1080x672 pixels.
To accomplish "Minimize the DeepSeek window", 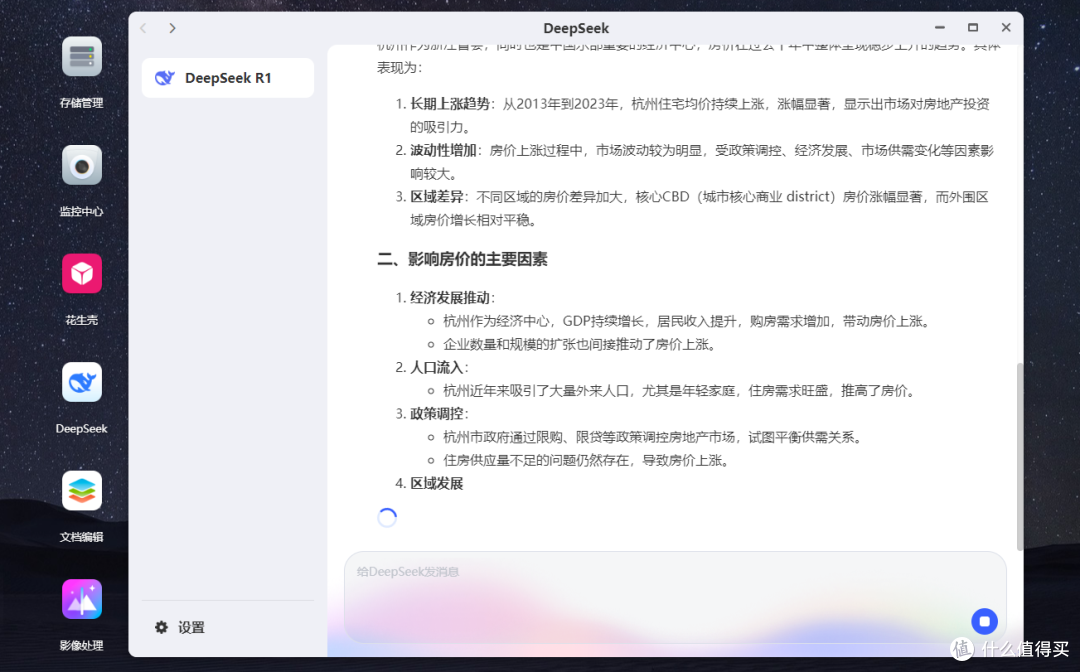I will coord(939,28).
